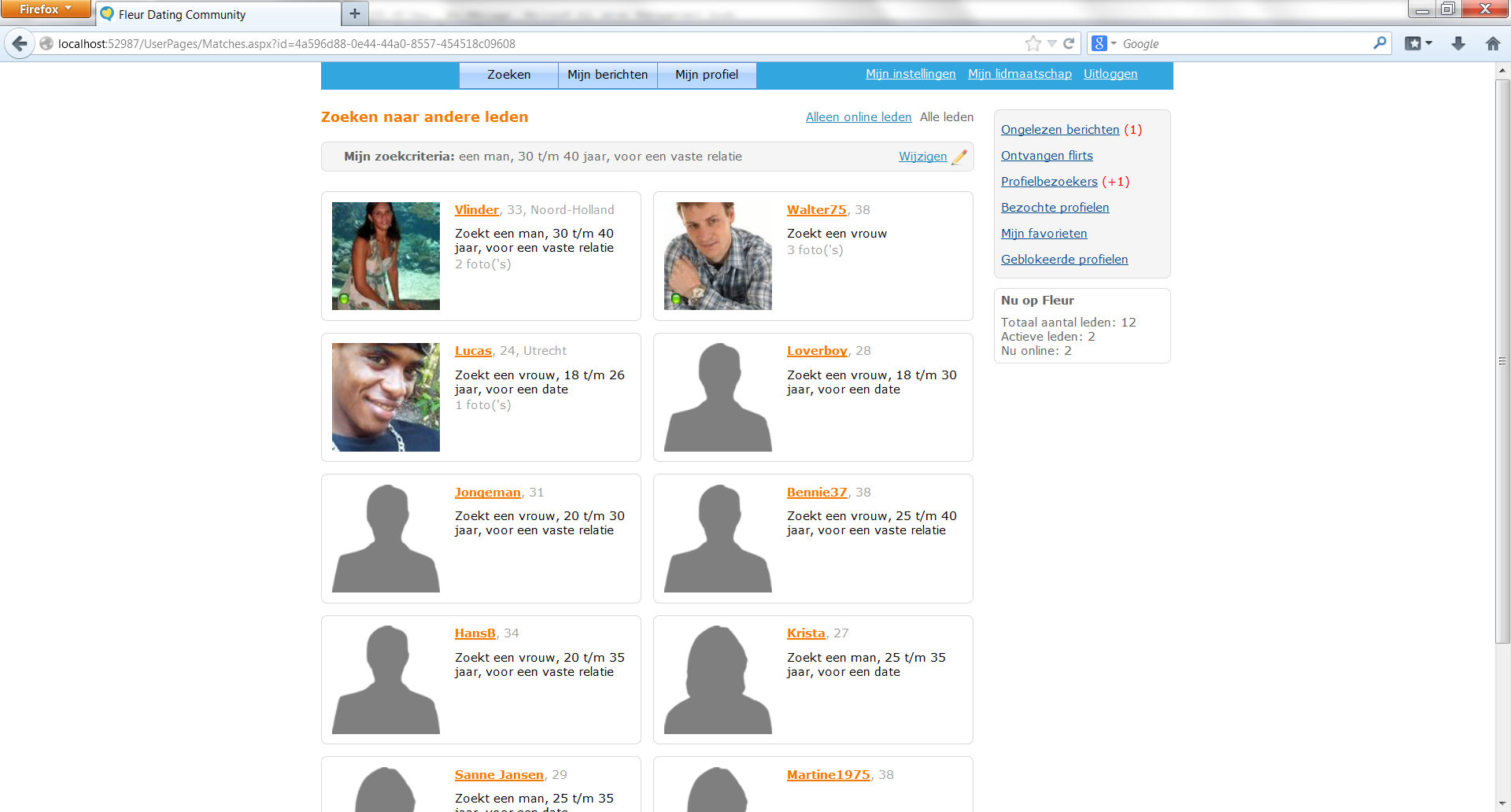
Task: Open a new tab with the plus button
Action: [354, 13]
